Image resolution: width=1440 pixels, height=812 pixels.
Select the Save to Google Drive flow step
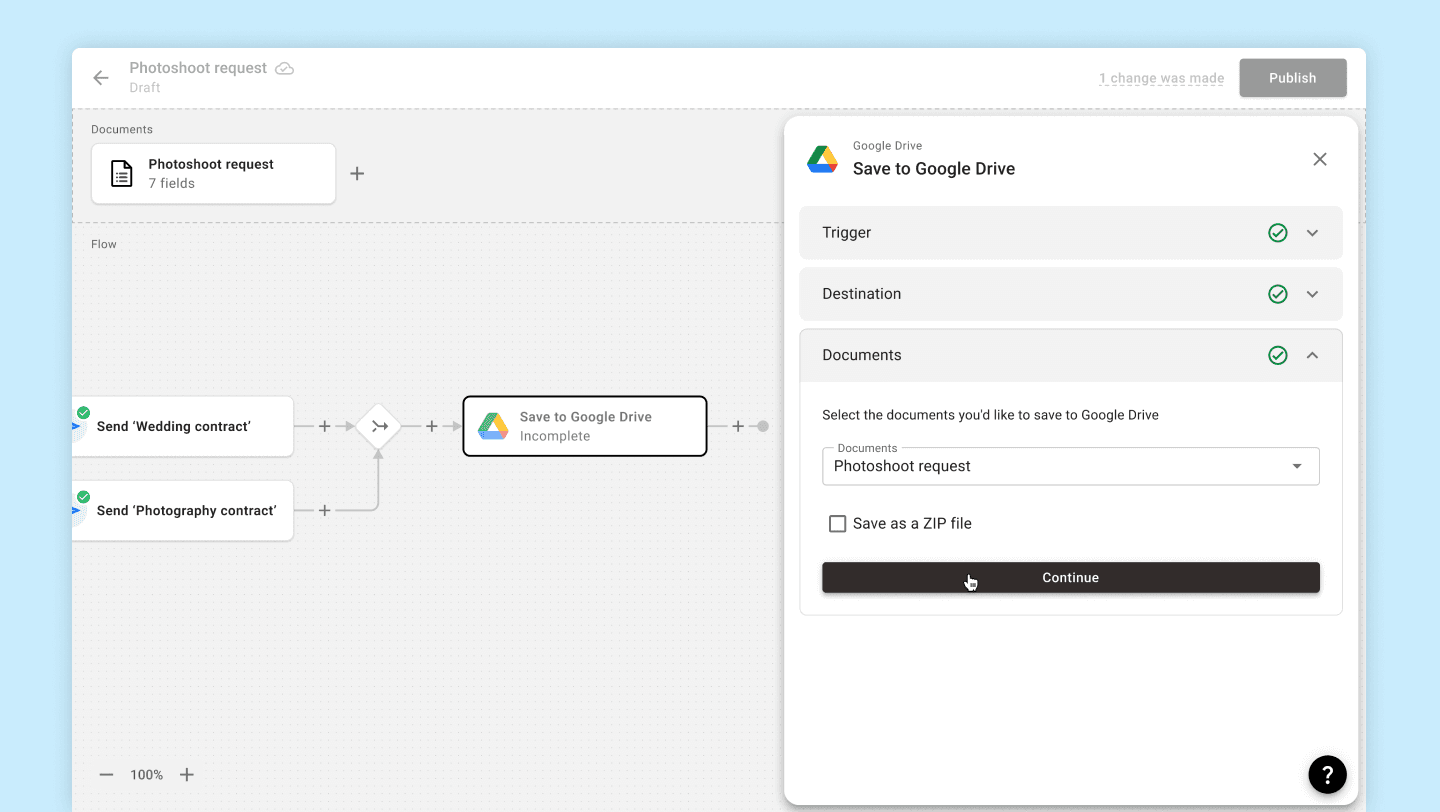(585, 426)
